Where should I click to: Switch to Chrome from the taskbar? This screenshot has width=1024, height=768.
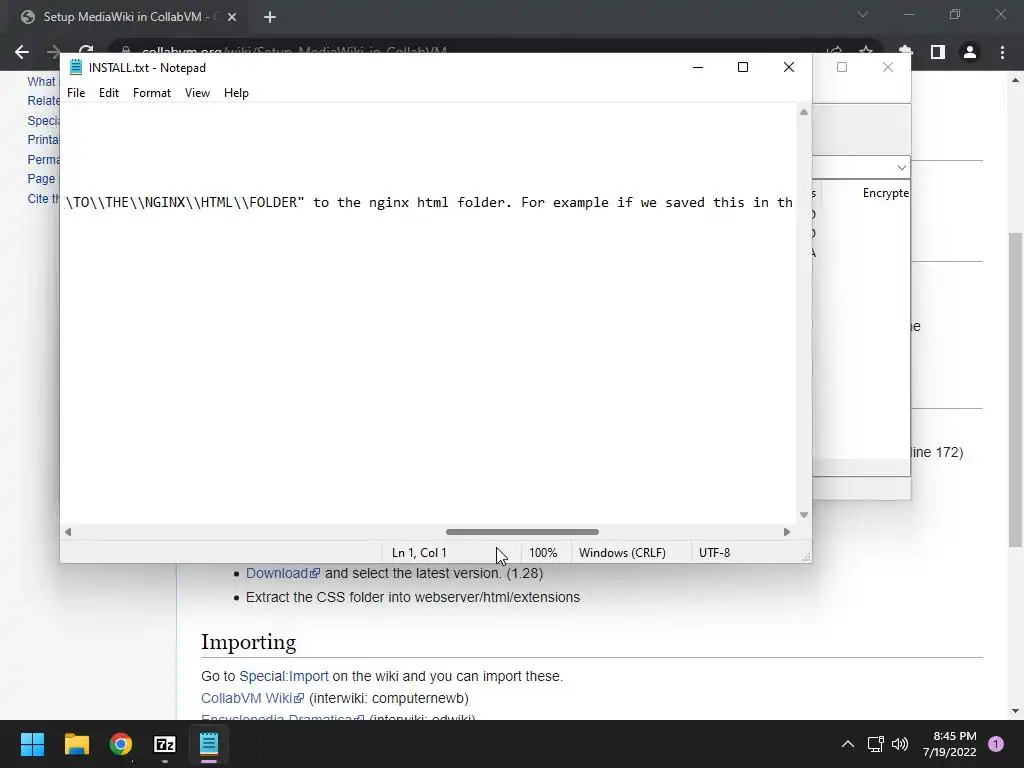[121, 744]
